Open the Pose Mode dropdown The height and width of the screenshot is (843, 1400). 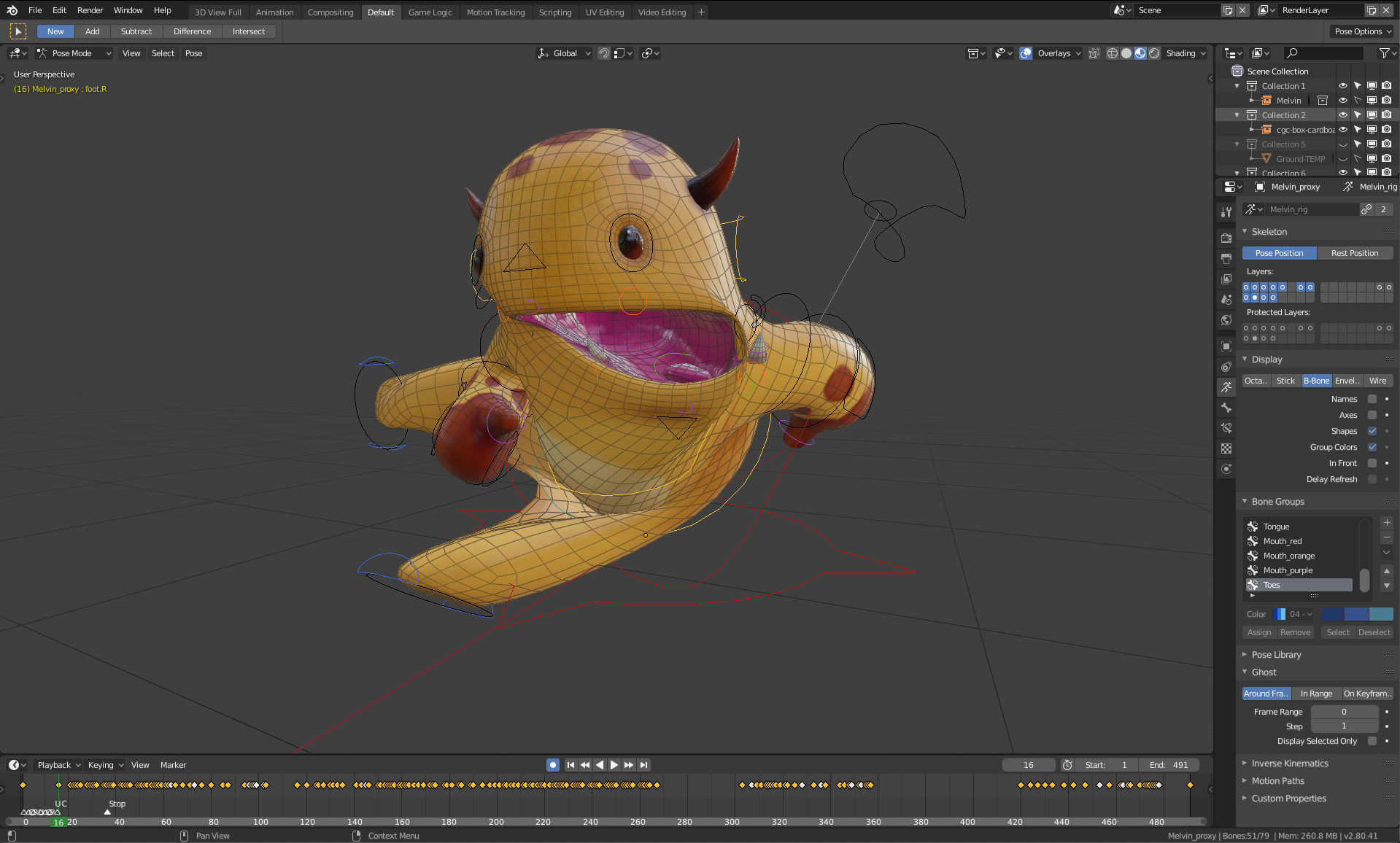tap(74, 53)
